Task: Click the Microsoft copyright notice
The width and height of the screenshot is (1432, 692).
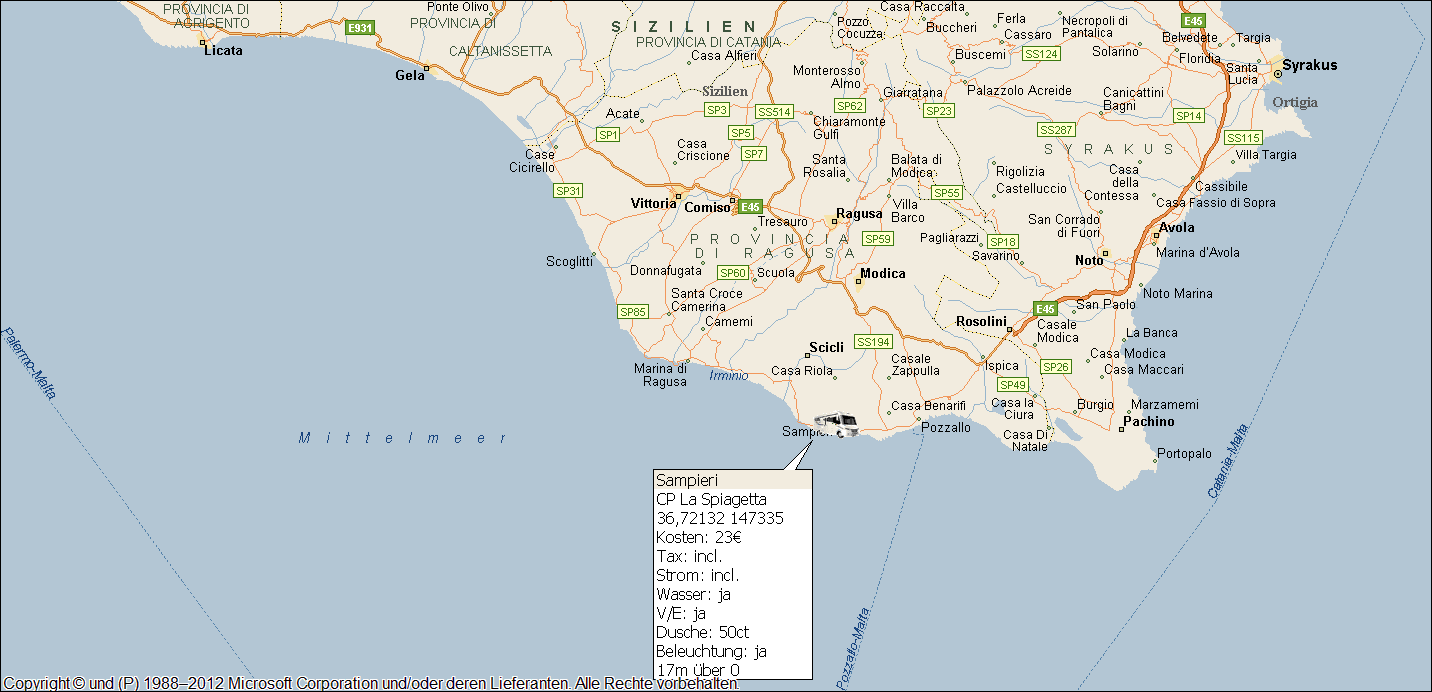Action: click(x=370, y=683)
